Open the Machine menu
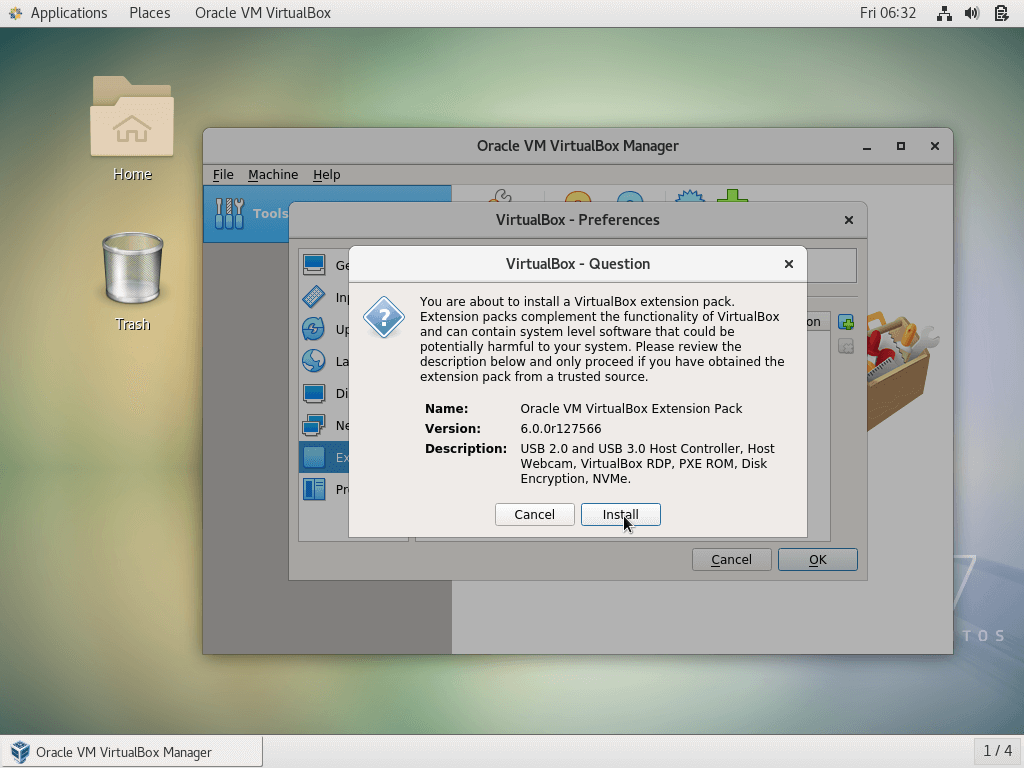The width and height of the screenshot is (1024, 768). pos(272,174)
